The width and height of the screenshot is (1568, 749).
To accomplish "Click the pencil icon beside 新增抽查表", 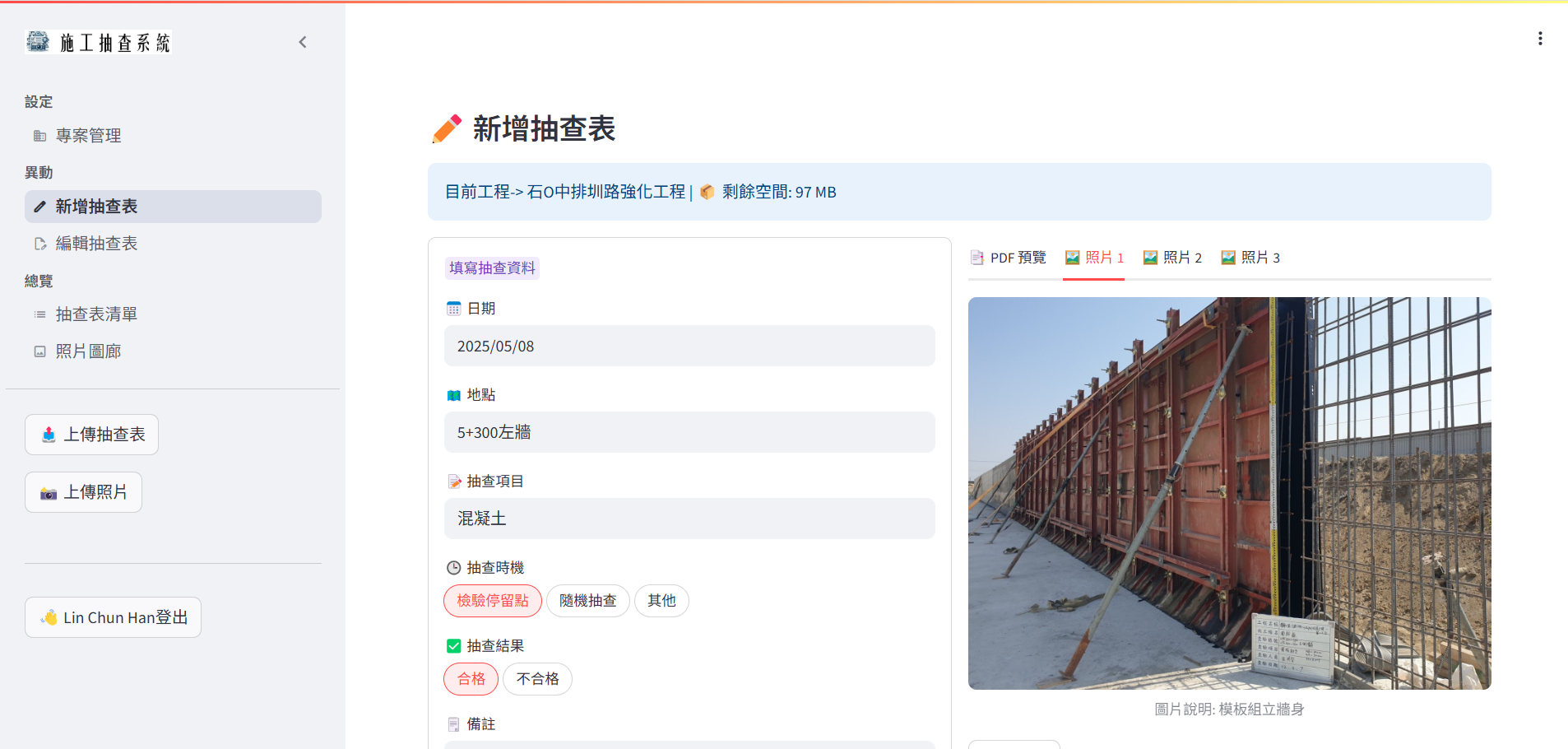I will [39, 207].
